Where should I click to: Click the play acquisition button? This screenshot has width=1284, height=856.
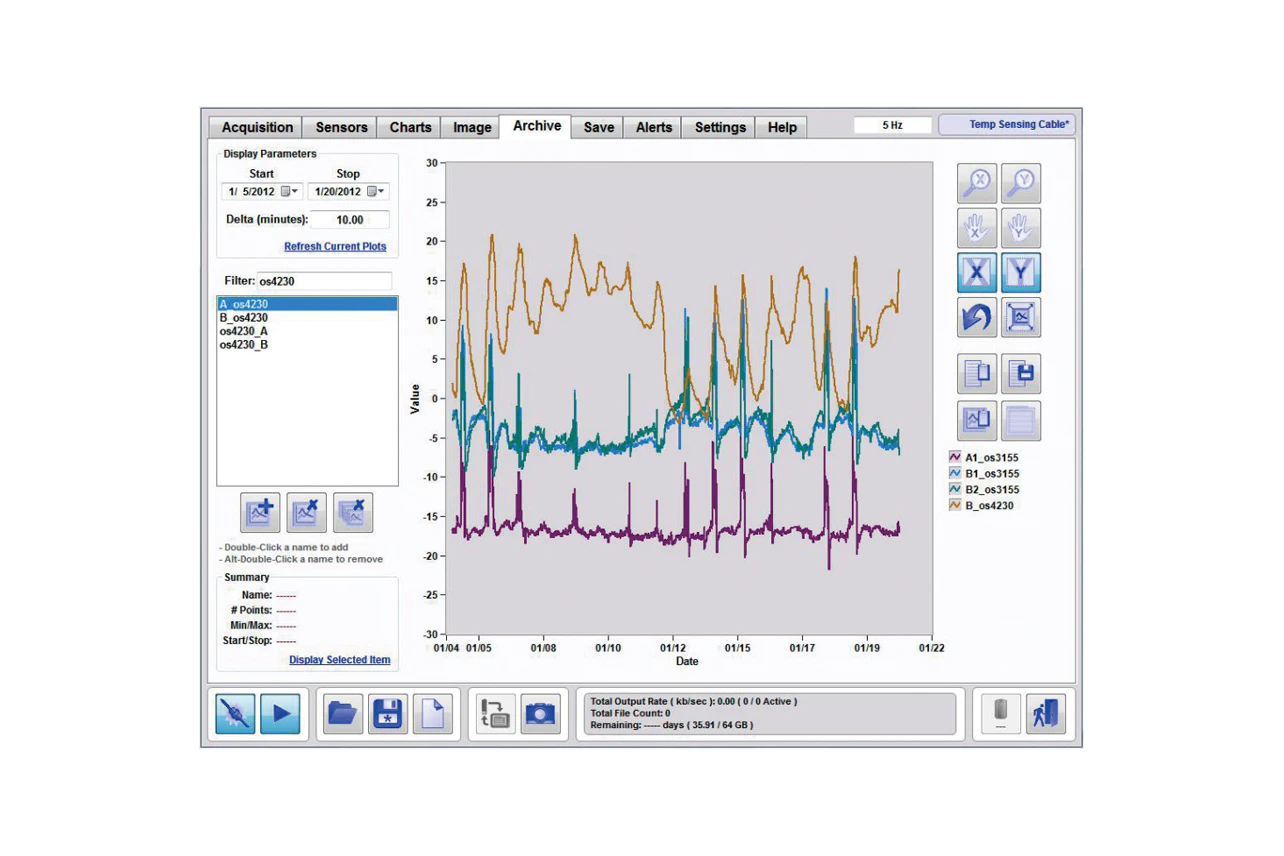pos(280,714)
